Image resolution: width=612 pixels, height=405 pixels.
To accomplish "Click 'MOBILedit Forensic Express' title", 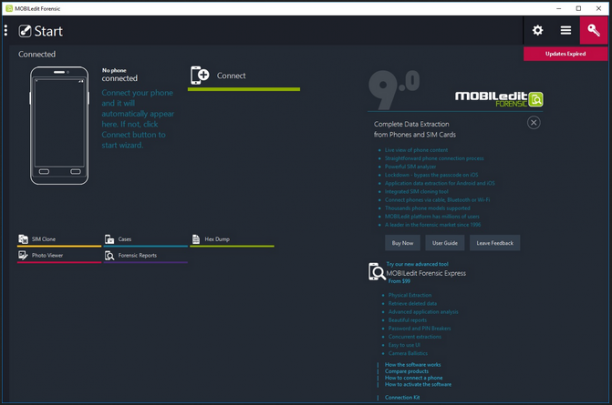I will (x=426, y=273).
